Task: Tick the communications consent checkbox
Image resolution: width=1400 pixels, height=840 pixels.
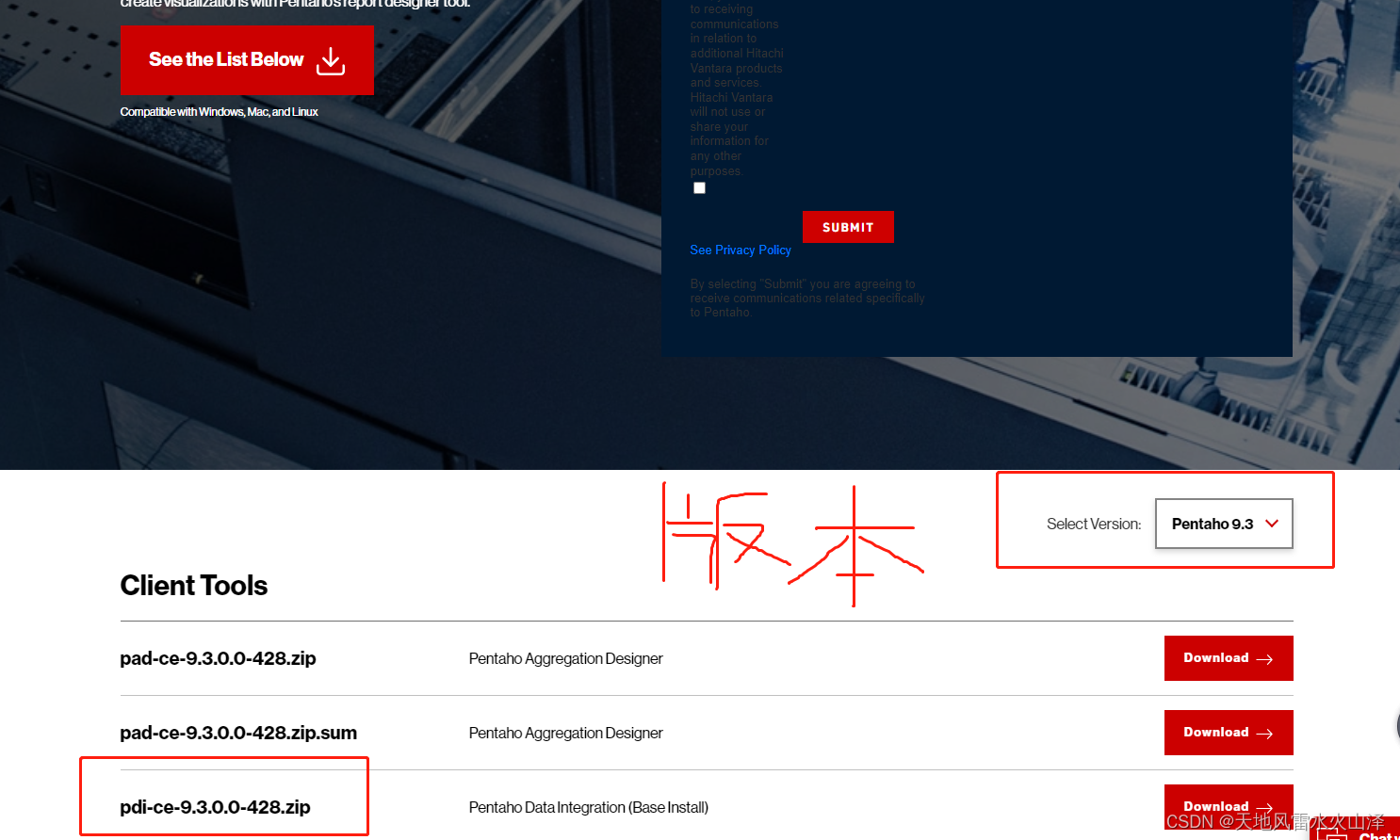Action: click(x=699, y=188)
